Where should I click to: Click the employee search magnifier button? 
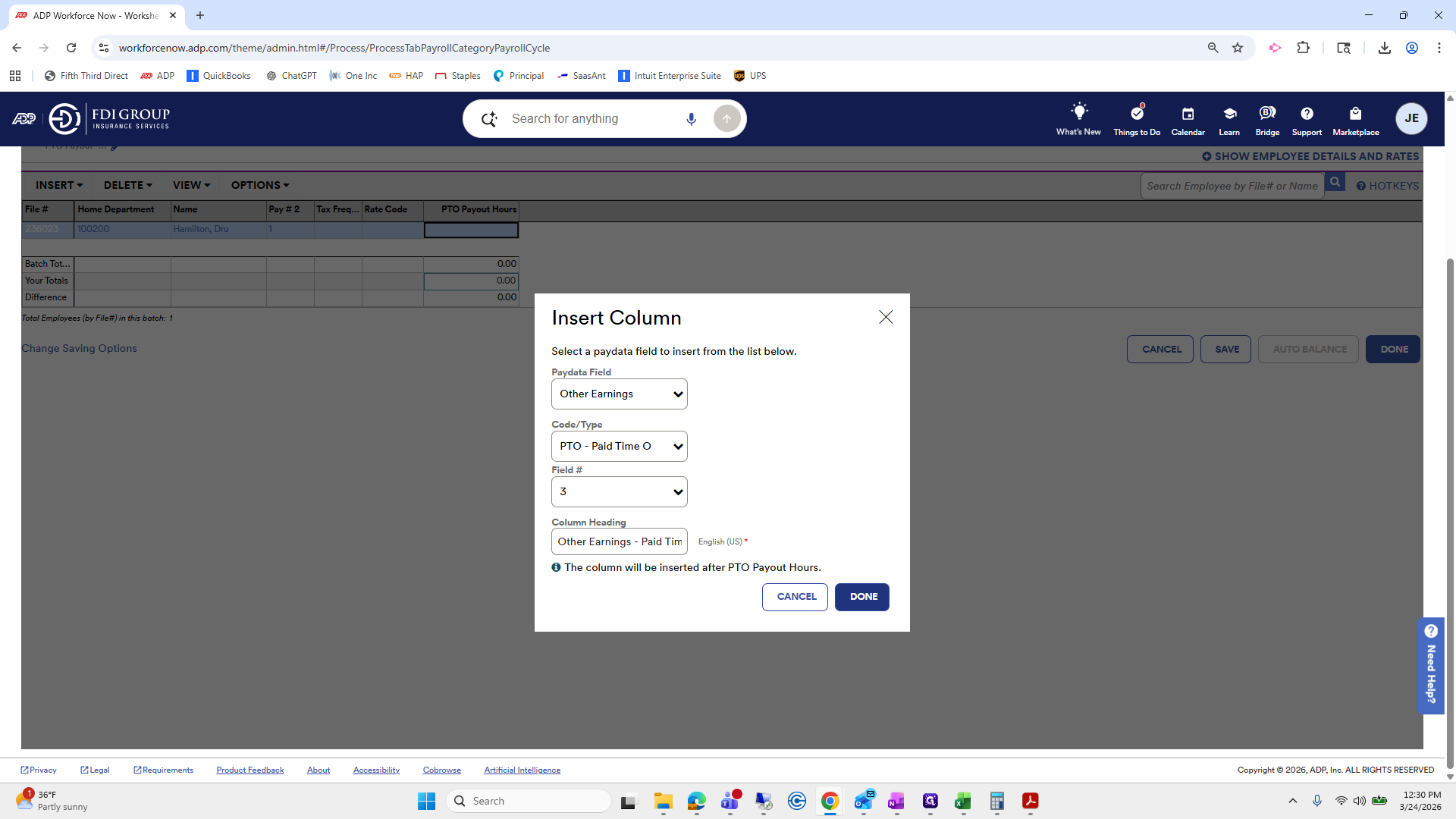click(1335, 183)
